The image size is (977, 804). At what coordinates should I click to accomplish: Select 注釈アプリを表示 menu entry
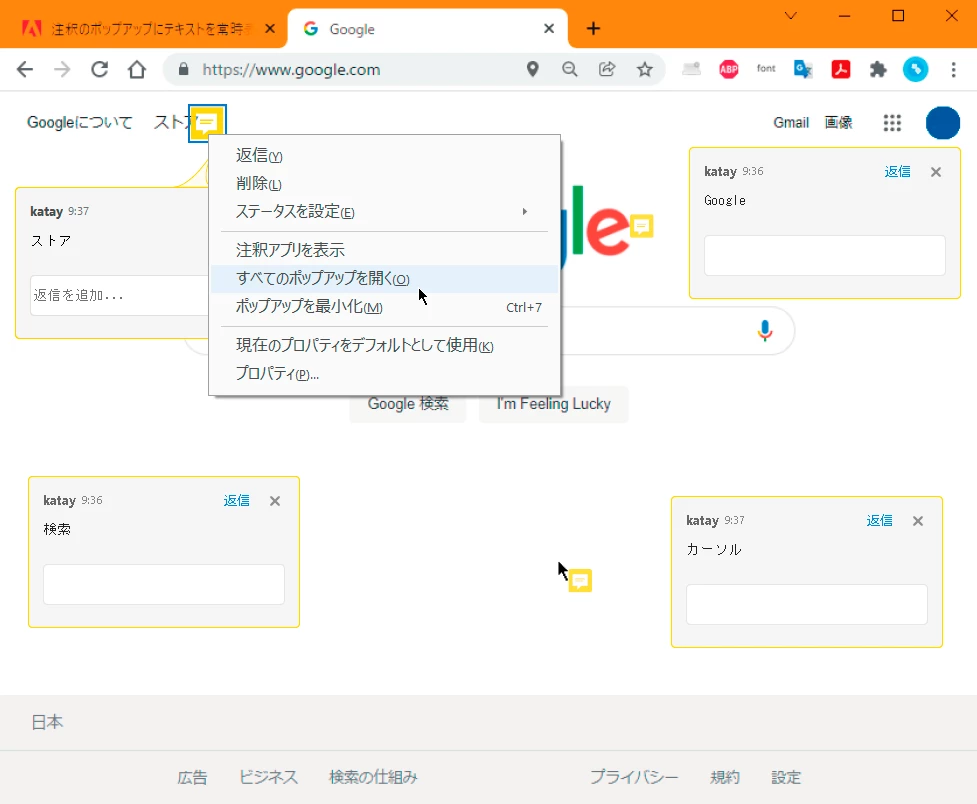click(384, 250)
